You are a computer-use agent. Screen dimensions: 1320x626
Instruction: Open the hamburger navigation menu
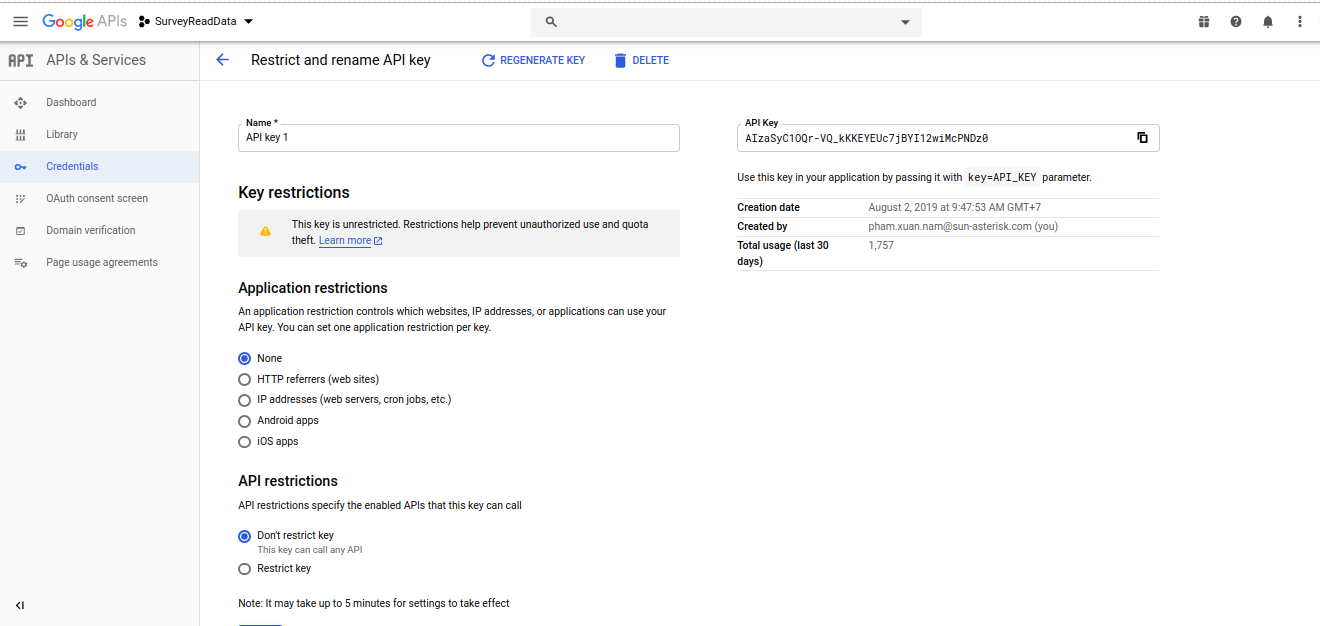(20, 21)
